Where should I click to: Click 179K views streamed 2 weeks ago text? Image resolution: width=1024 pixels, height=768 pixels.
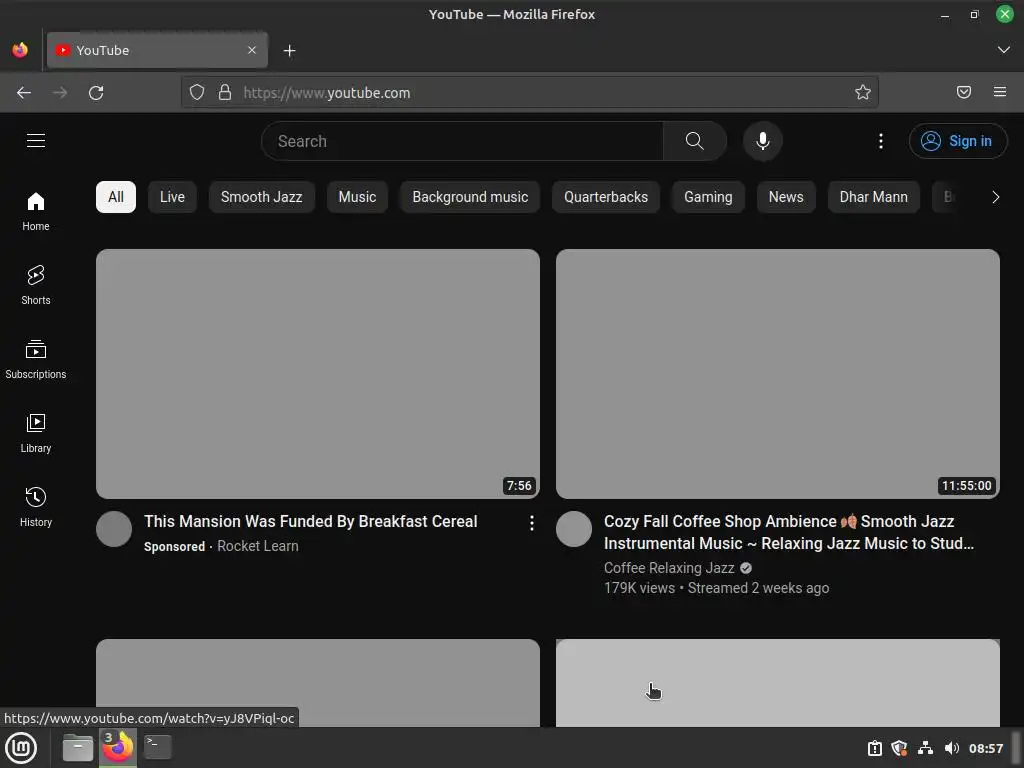coord(716,588)
